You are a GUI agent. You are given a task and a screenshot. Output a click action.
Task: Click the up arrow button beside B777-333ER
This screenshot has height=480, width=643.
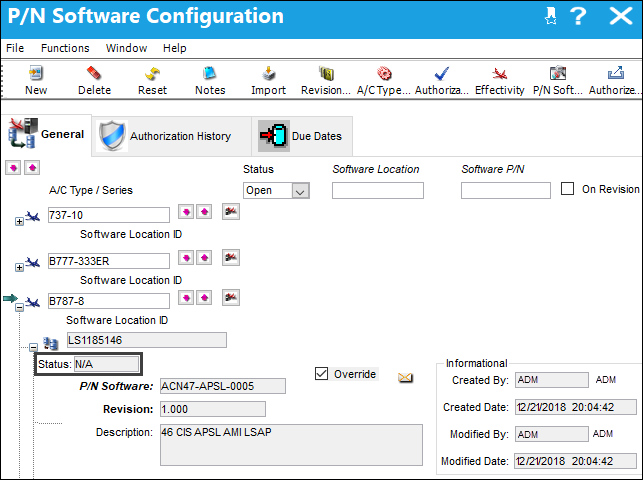tap(204, 258)
